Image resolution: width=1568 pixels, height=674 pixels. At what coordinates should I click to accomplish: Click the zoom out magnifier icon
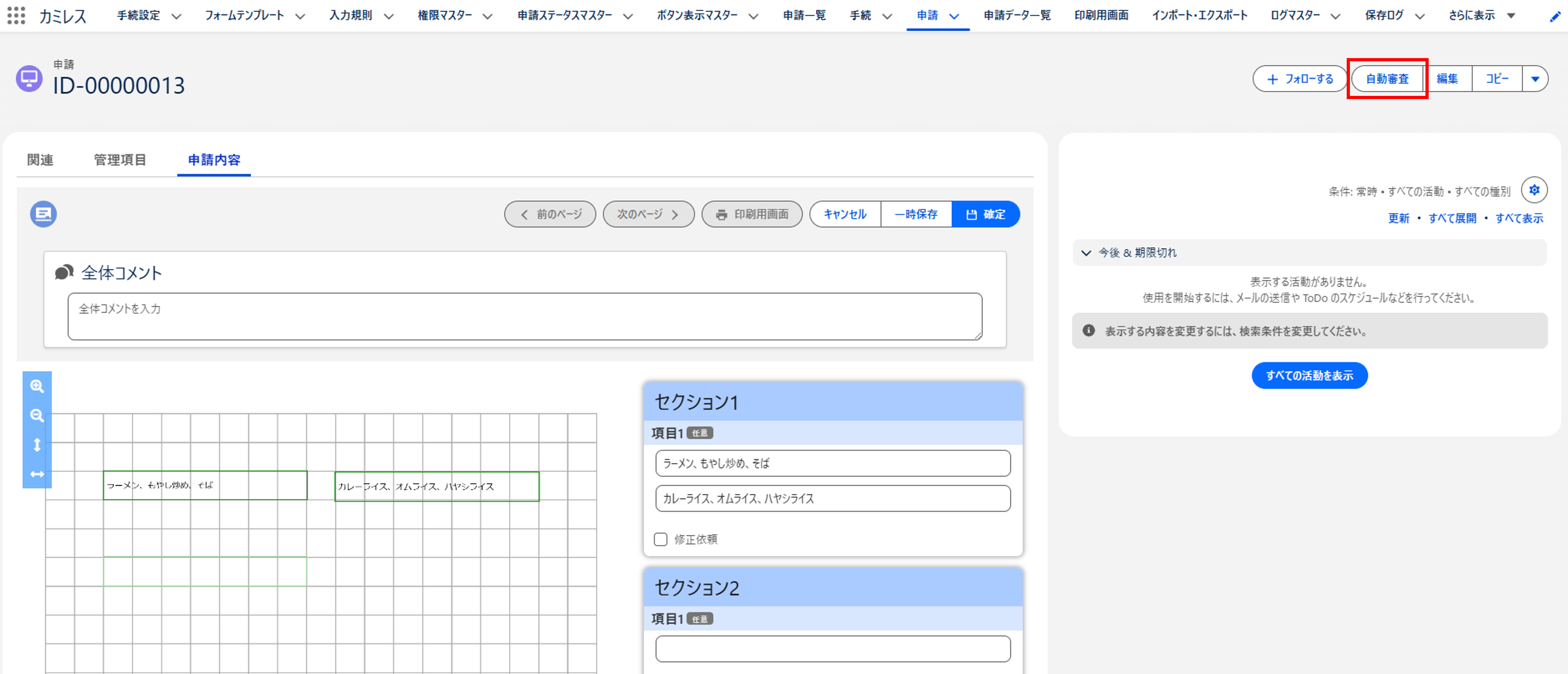click(x=37, y=415)
